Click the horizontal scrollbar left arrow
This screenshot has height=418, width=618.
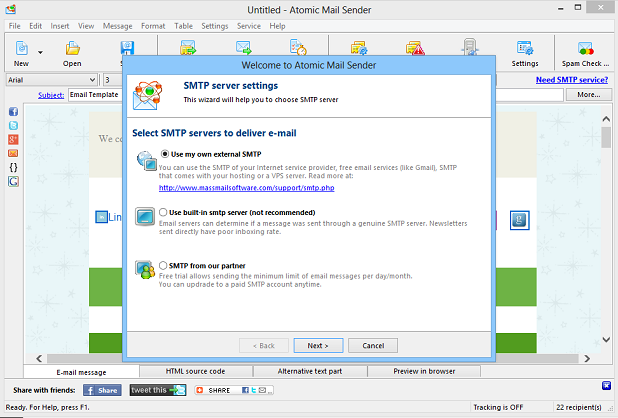click(39, 358)
